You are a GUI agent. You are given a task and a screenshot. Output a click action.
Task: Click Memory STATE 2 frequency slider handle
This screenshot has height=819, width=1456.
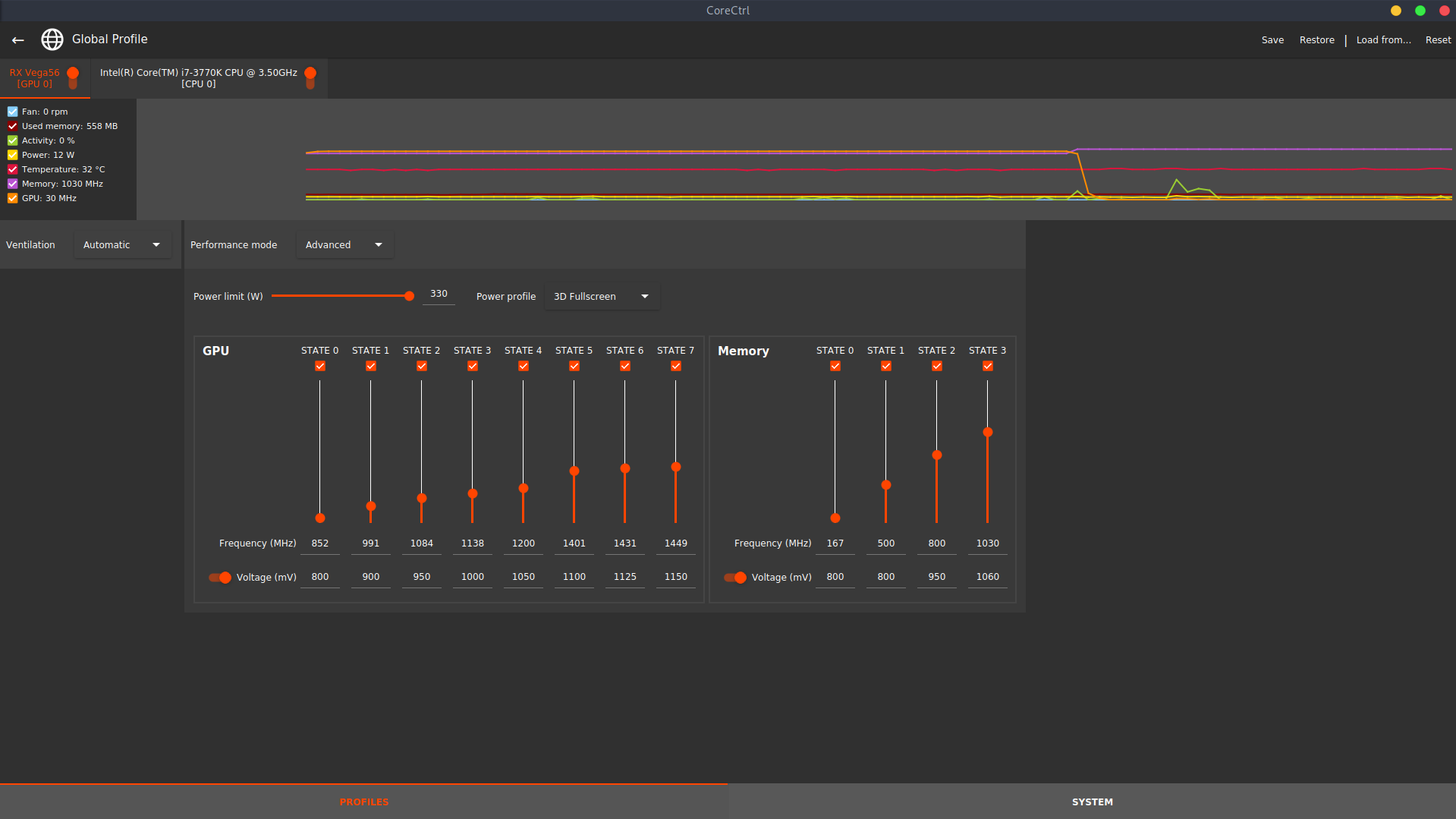(937, 455)
